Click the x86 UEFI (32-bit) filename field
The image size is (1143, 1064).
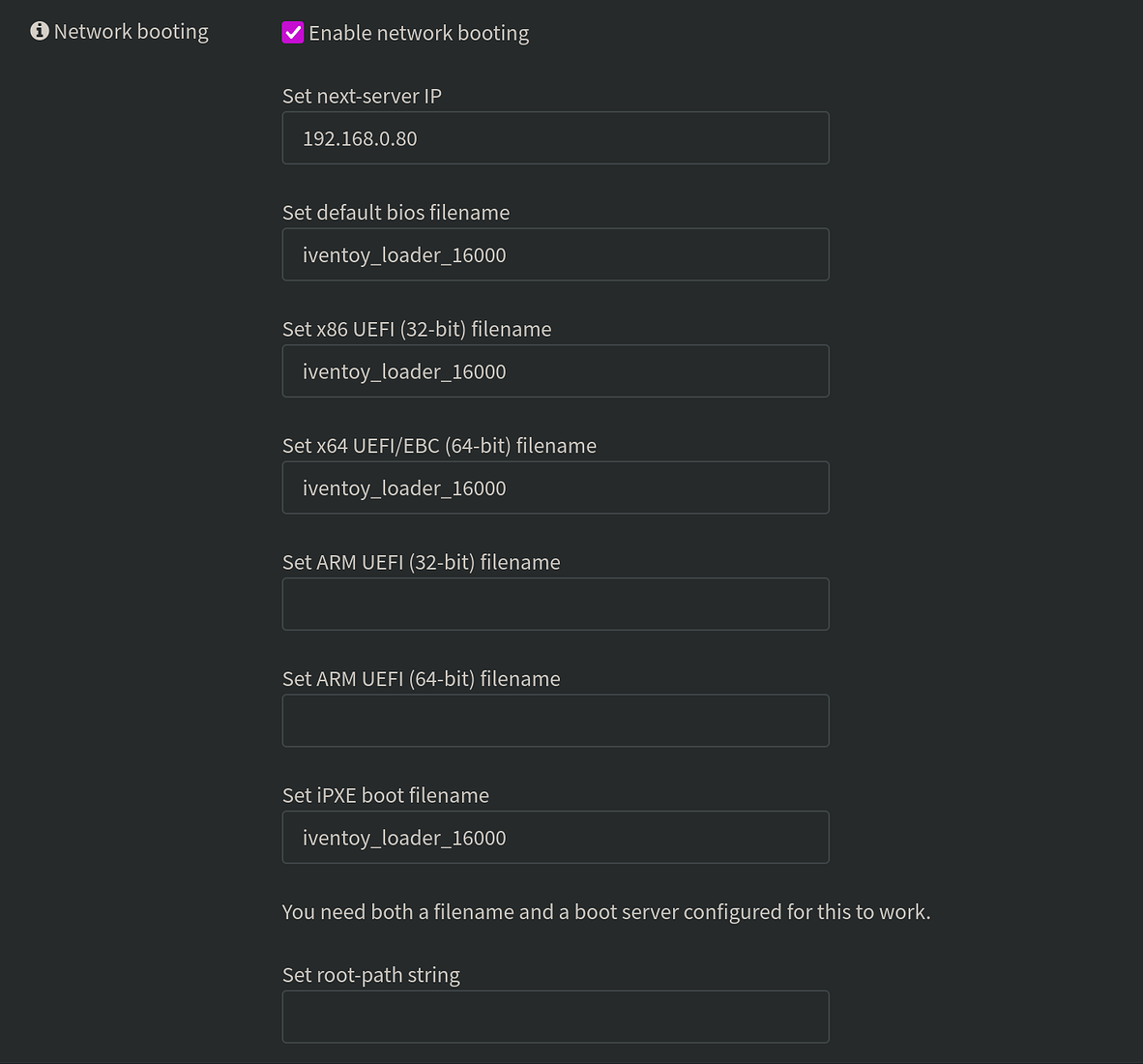(555, 370)
